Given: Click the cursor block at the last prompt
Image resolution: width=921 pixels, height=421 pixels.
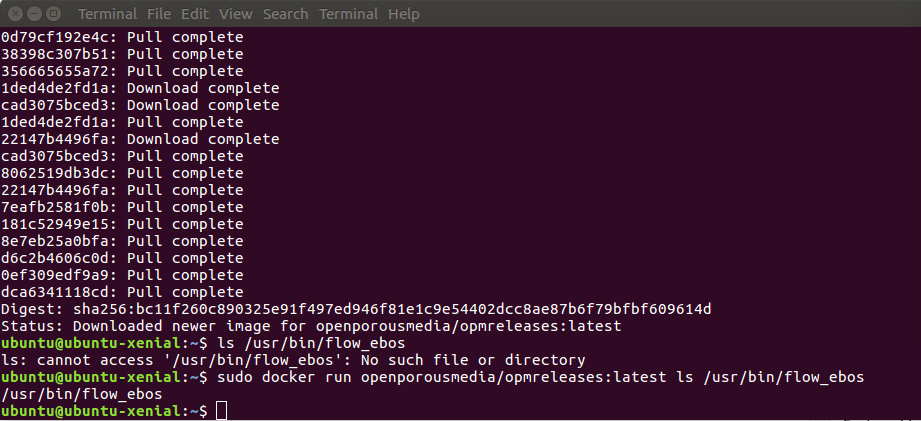Looking at the screenshot, I should [x=222, y=411].
